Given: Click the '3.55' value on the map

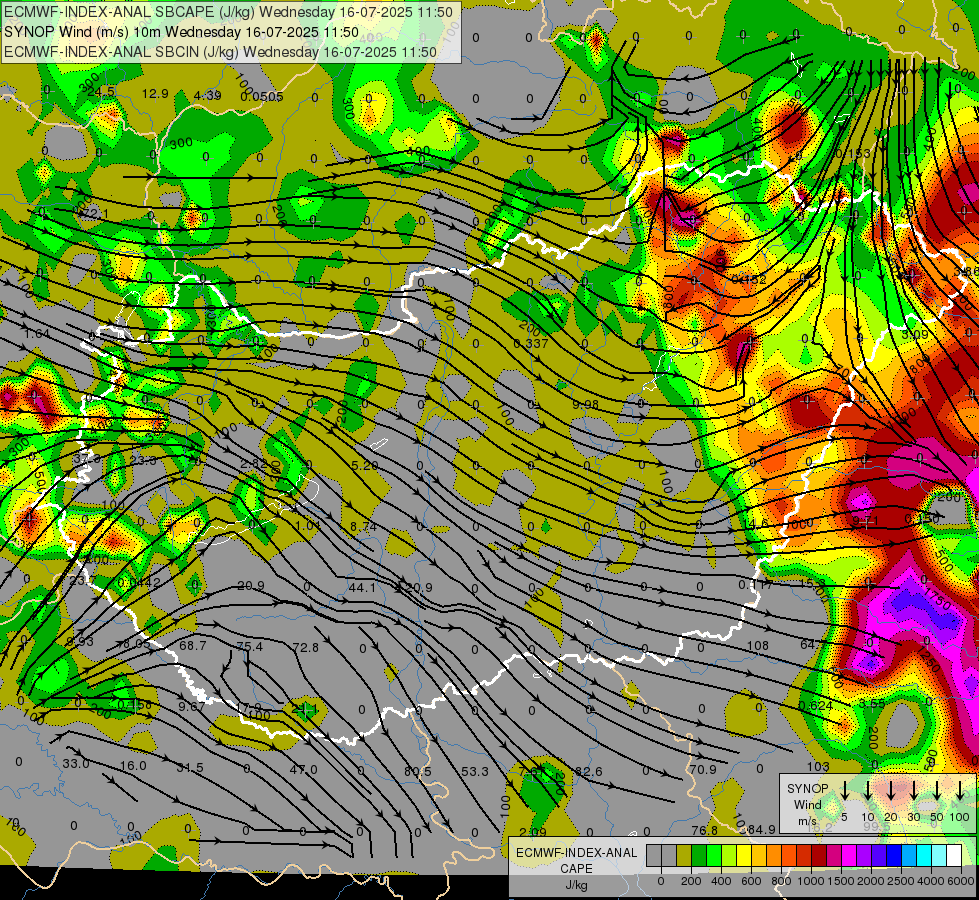Looking at the screenshot, I should (x=872, y=703).
